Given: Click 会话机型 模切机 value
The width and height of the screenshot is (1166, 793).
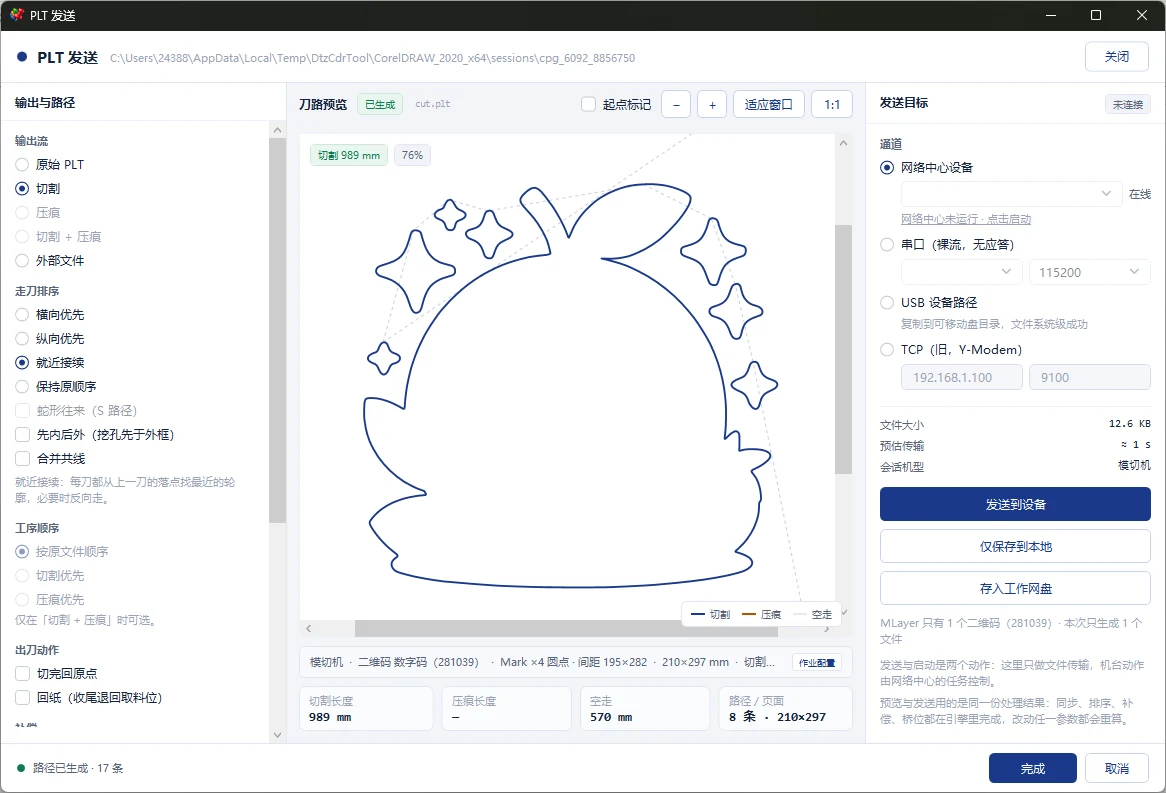Looking at the screenshot, I should 1134,466.
